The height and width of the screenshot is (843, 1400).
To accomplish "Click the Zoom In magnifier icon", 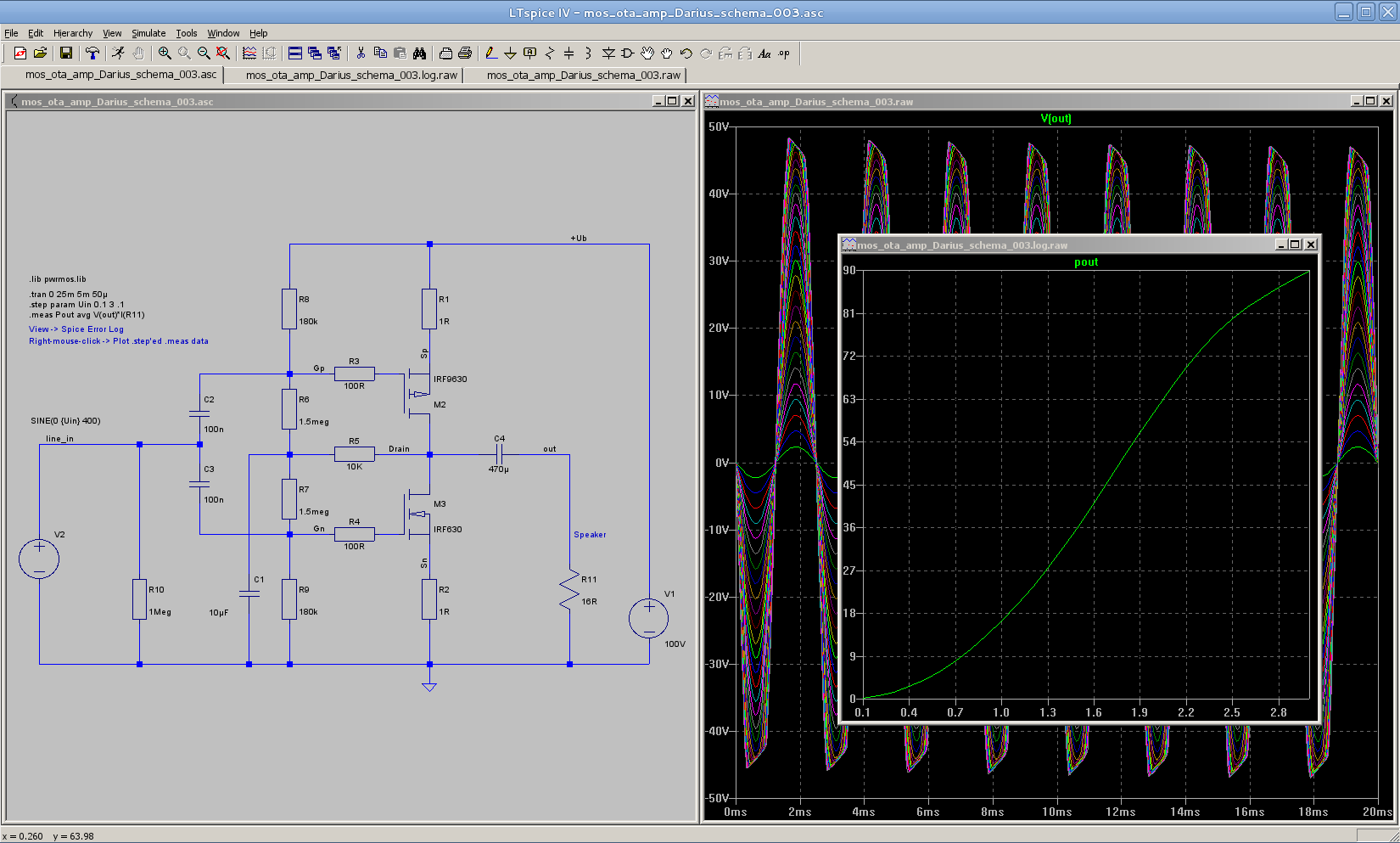I will point(165,53).
